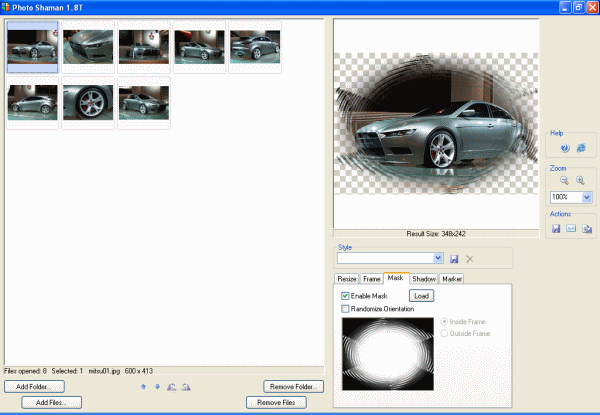
Task: Click the Add Folder button
Action: (x=36, y=386)
